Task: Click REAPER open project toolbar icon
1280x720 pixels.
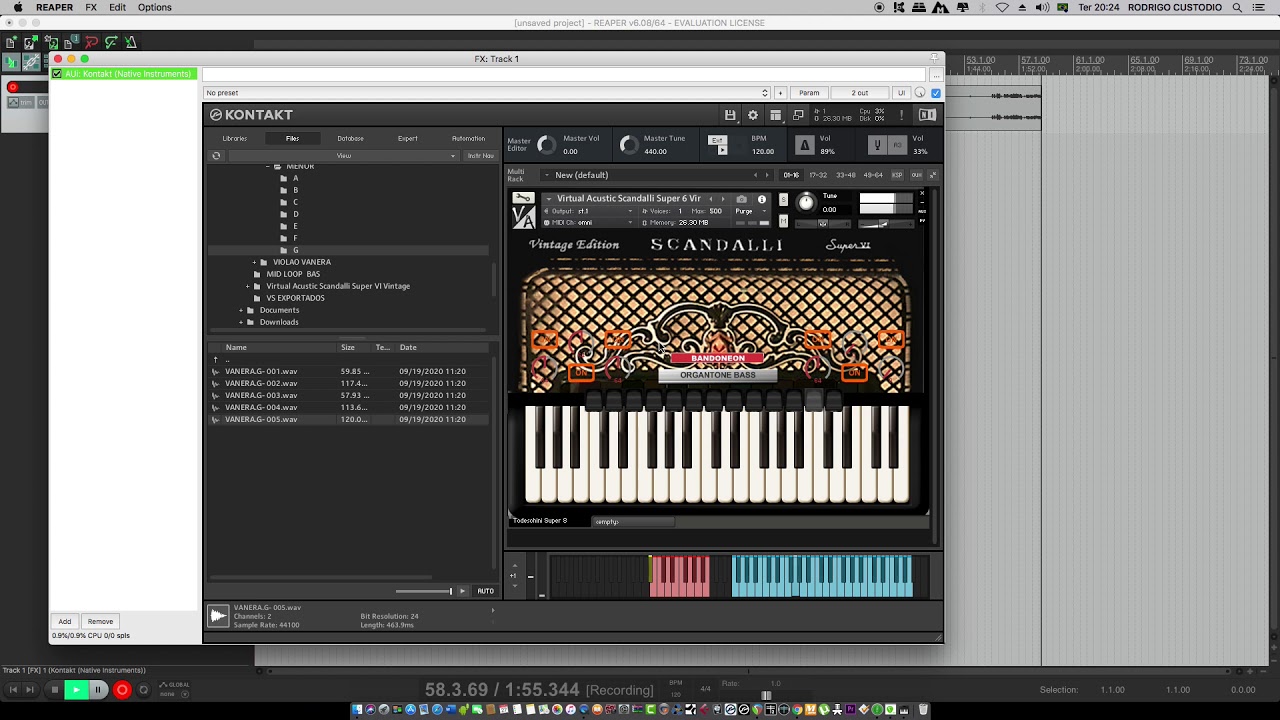Action: 31,42
